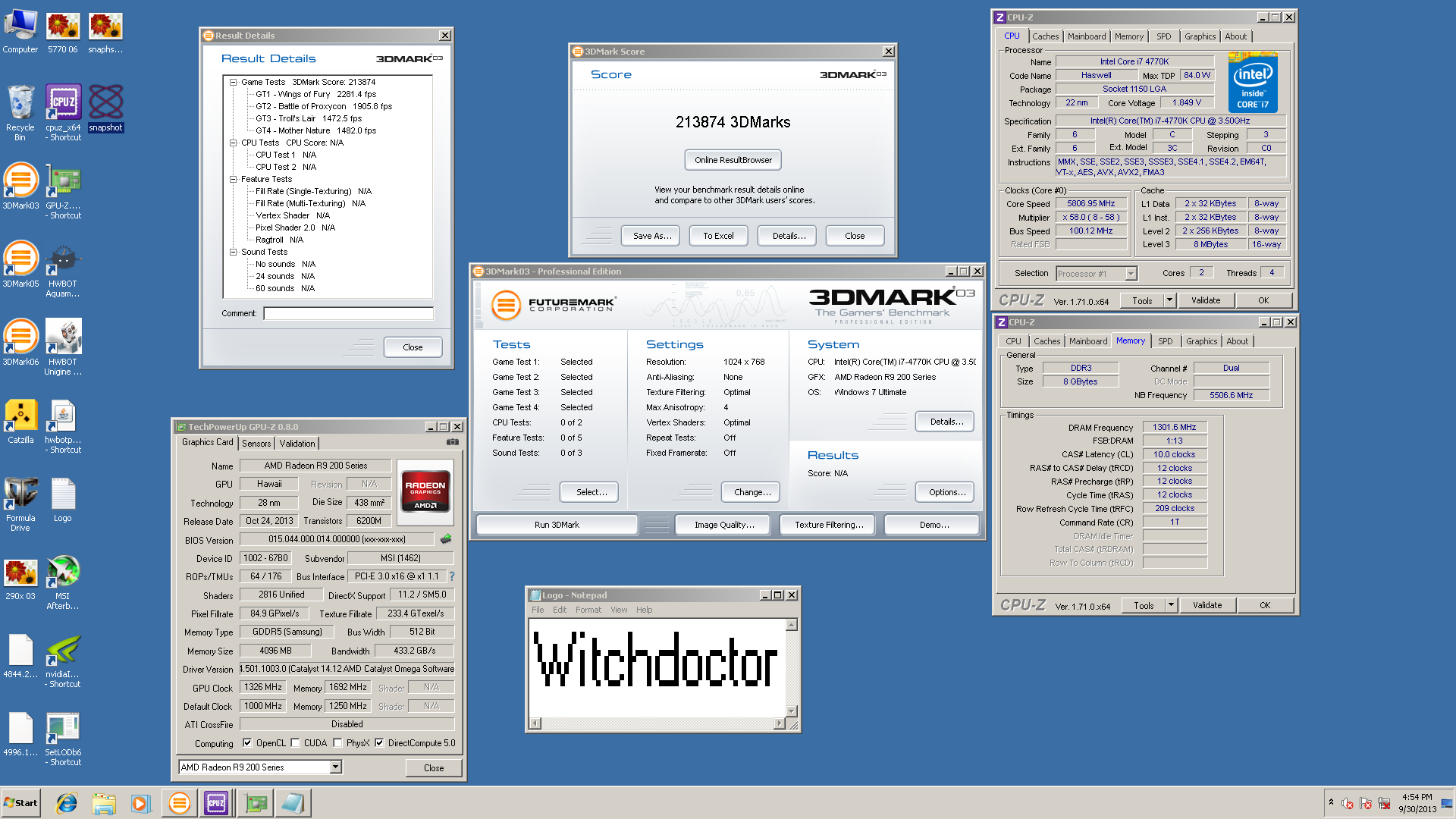Open Internet Explorer from taskbar
This screenshot has height=819, width=1456.
[x=67, y=803]
